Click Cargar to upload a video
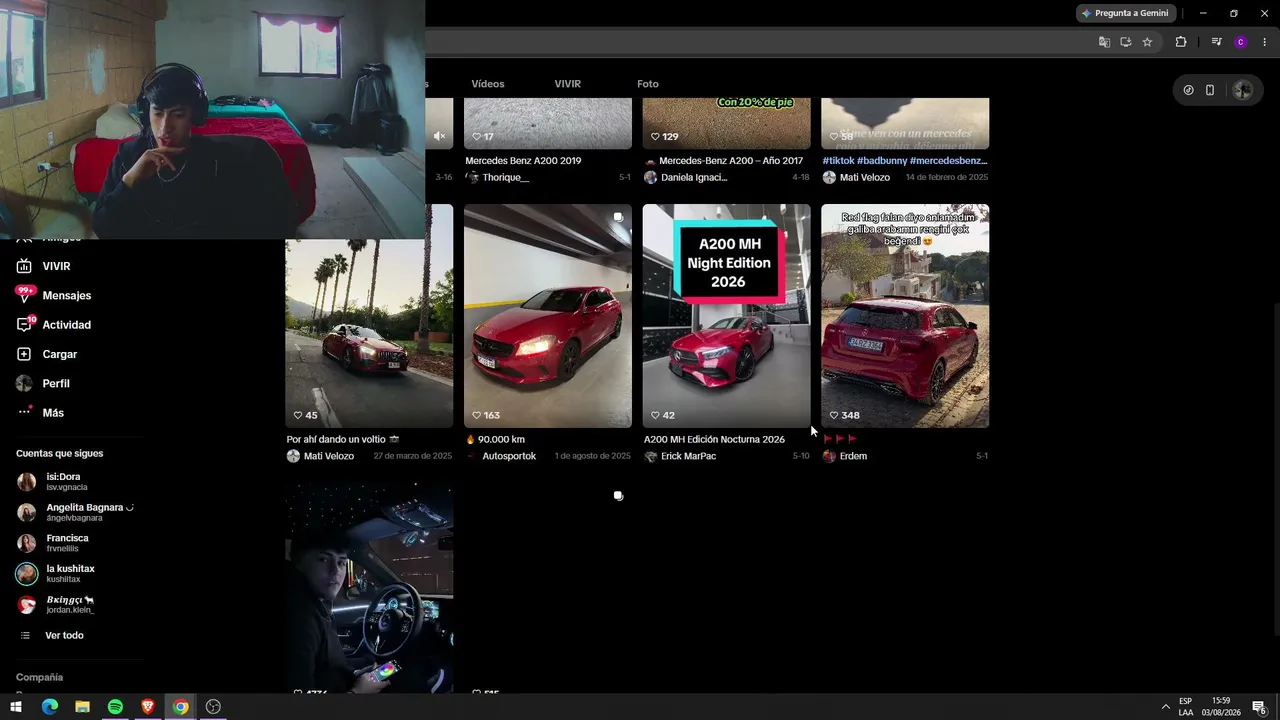Image resolution: width=1280 pixels, height=720 pixels. click(47, 354)
